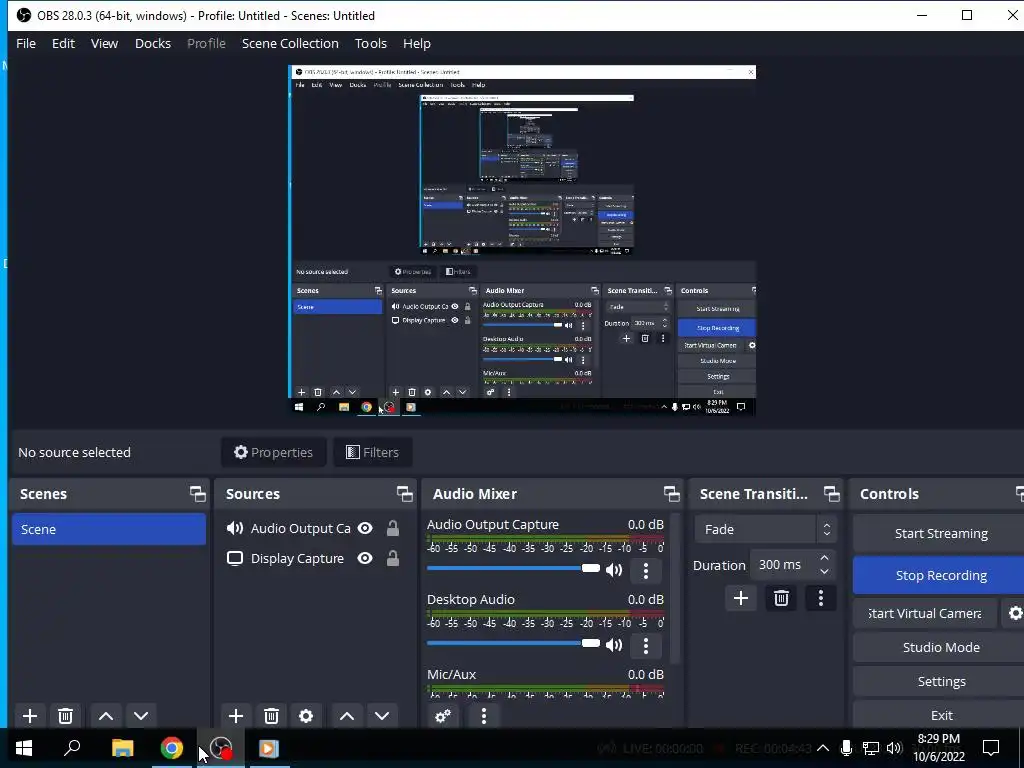Select Display Capture source row

point(315,558)
